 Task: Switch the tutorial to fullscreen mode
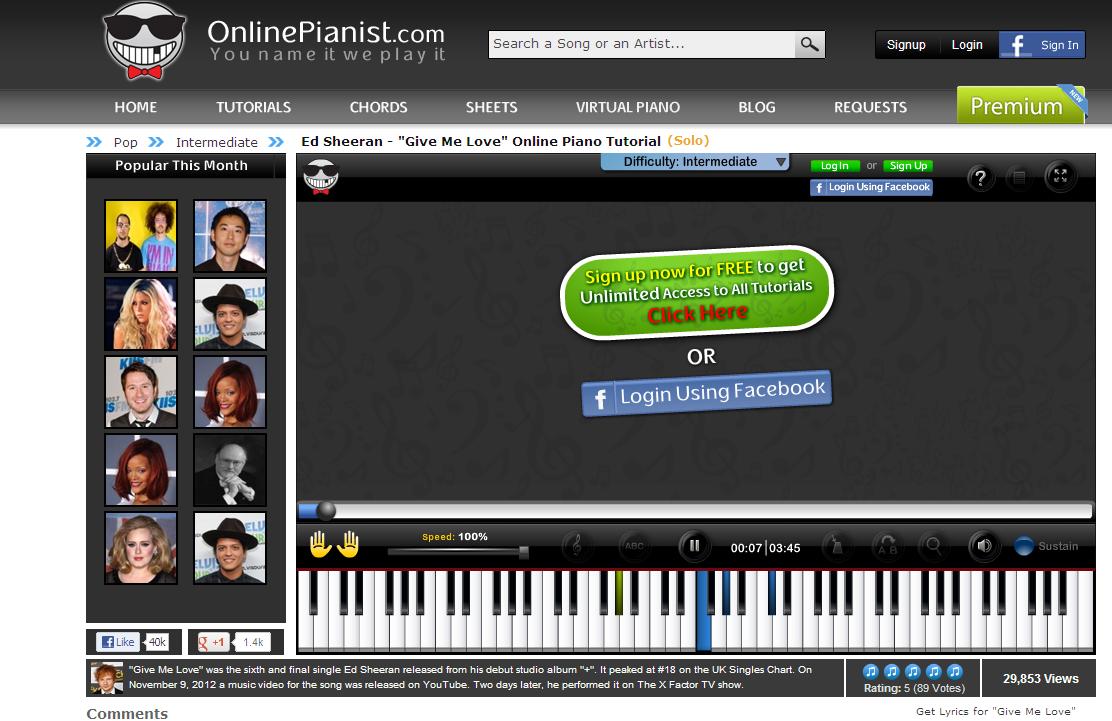click(1060, 177)
